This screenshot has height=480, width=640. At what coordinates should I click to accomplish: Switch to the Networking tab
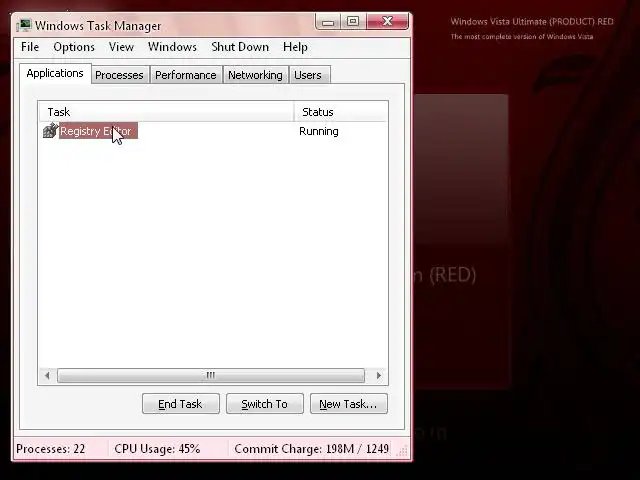[x=255, y=75]
